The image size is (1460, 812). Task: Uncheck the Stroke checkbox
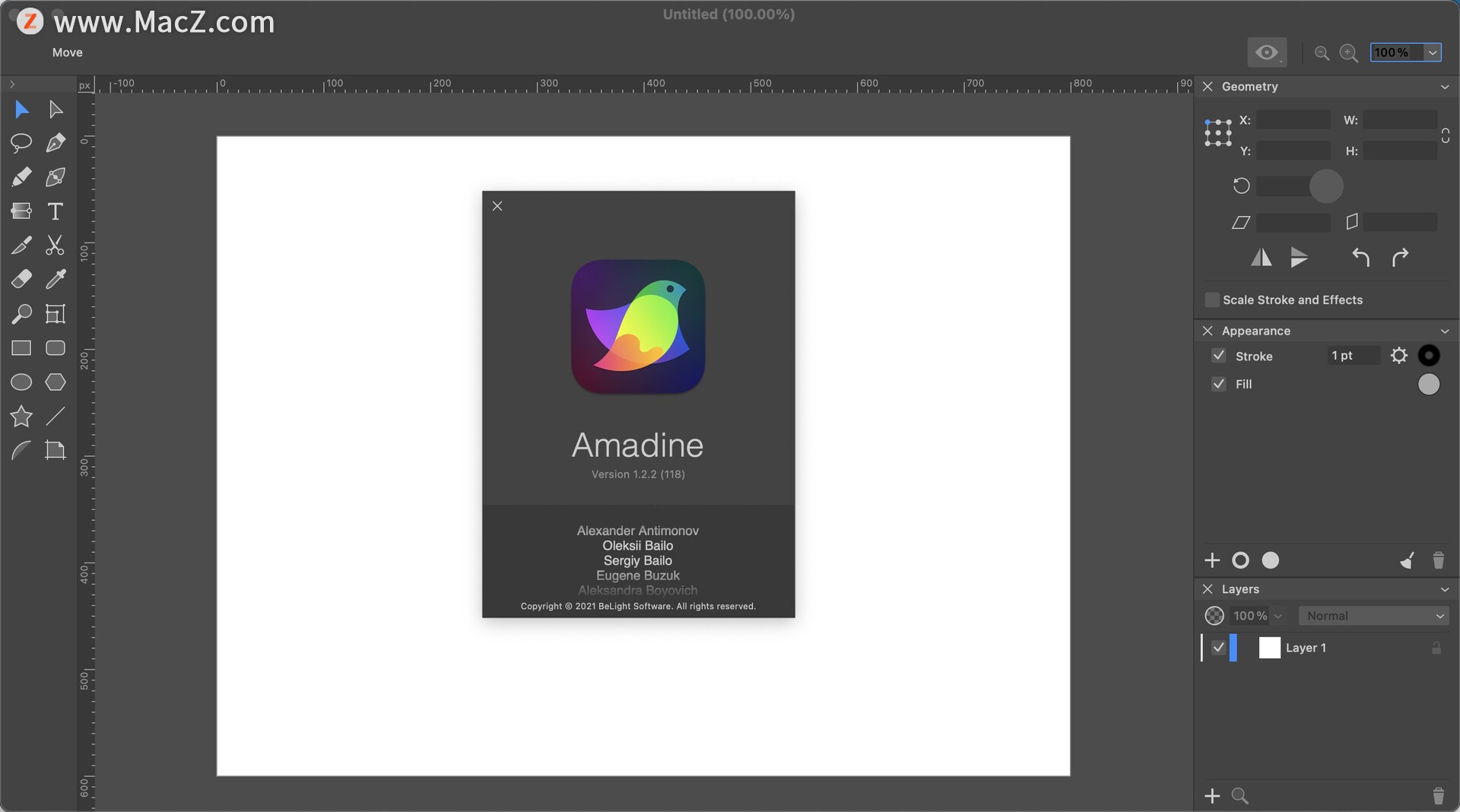tap(1218, 355)
